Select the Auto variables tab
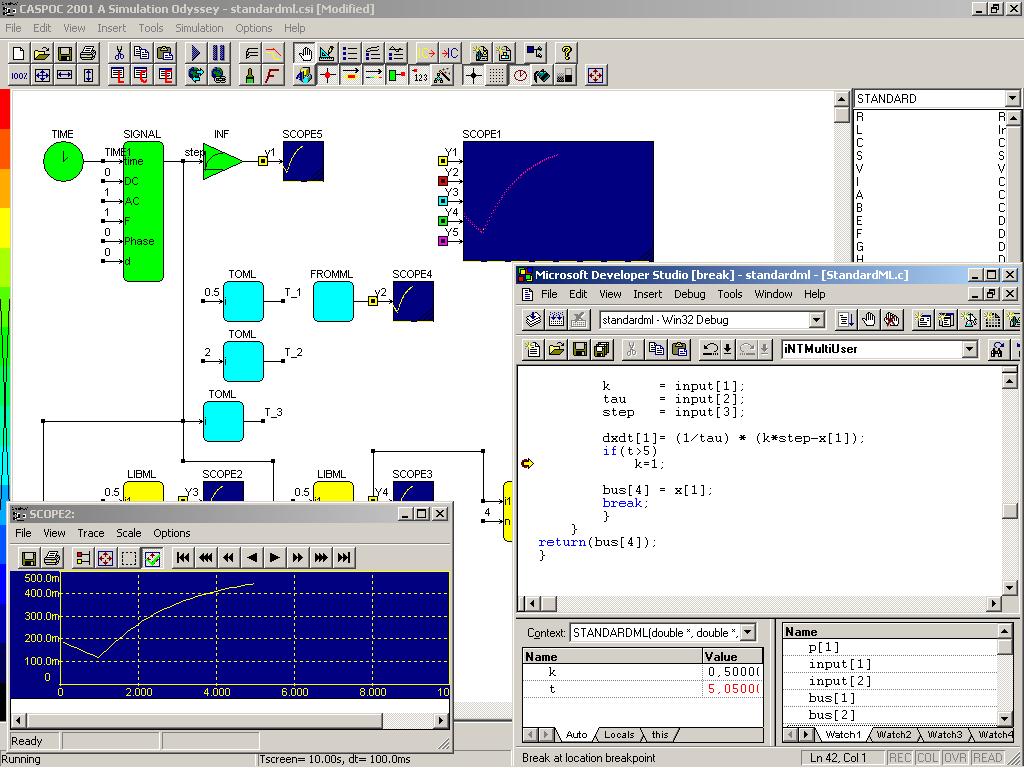Screen dimensions: 1024x768 [x=576, y=735]
